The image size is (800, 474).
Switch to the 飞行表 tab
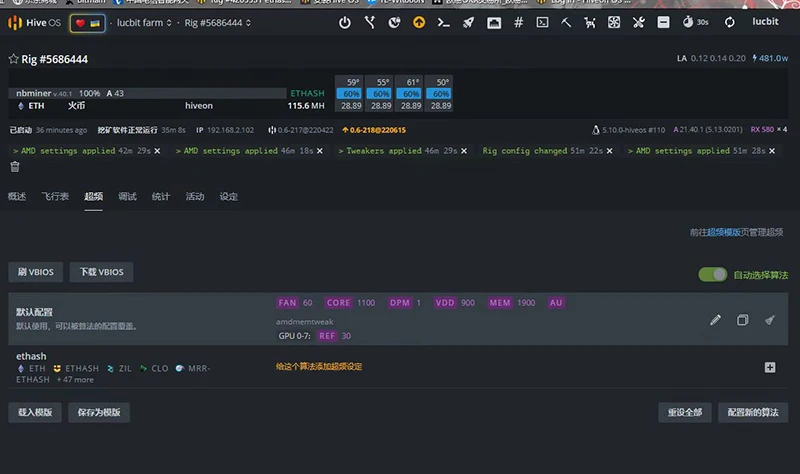(55, 197)
